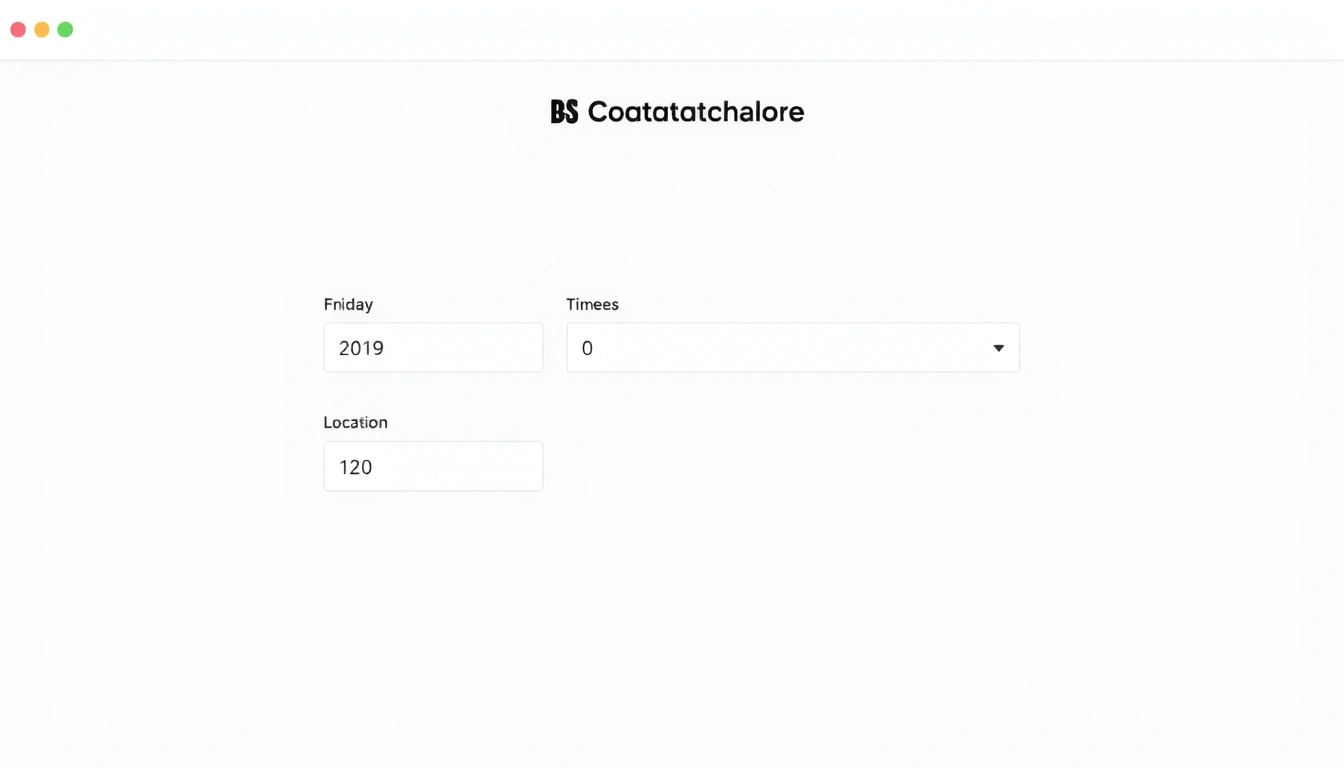Click the Fniday label
The width and height of the screenshot is (1344, 768).
(348, 304)
